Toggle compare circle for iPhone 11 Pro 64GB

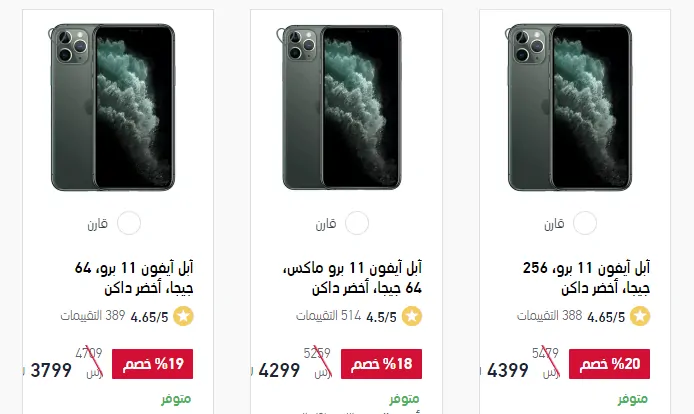tap(129, 223)
